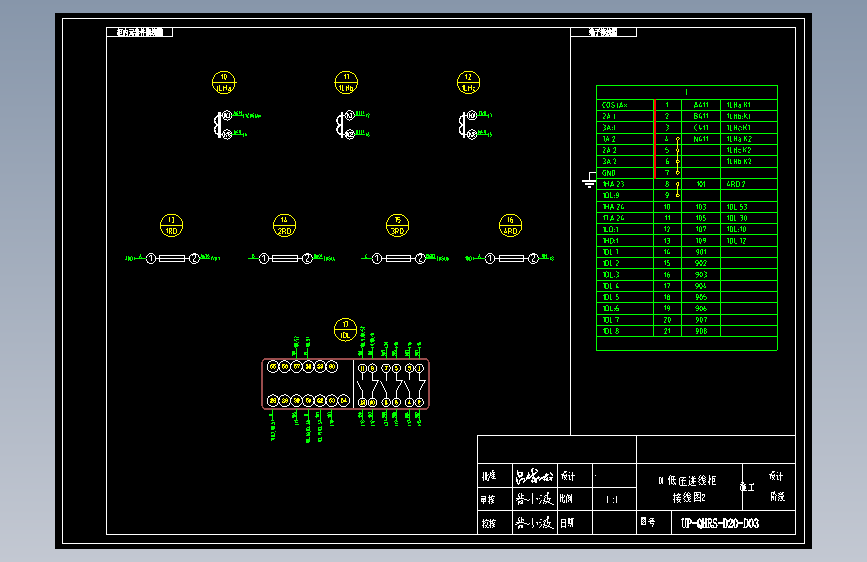Click terminal number '21' in the table

click(x=667, y=331)
